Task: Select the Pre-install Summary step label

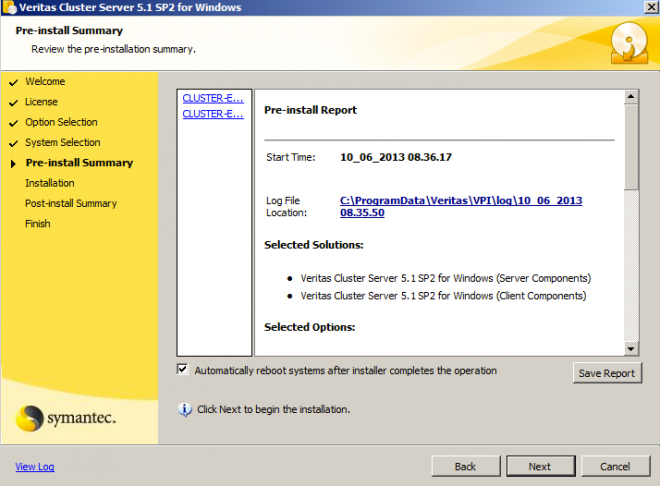Action: [x=80, y=163]
